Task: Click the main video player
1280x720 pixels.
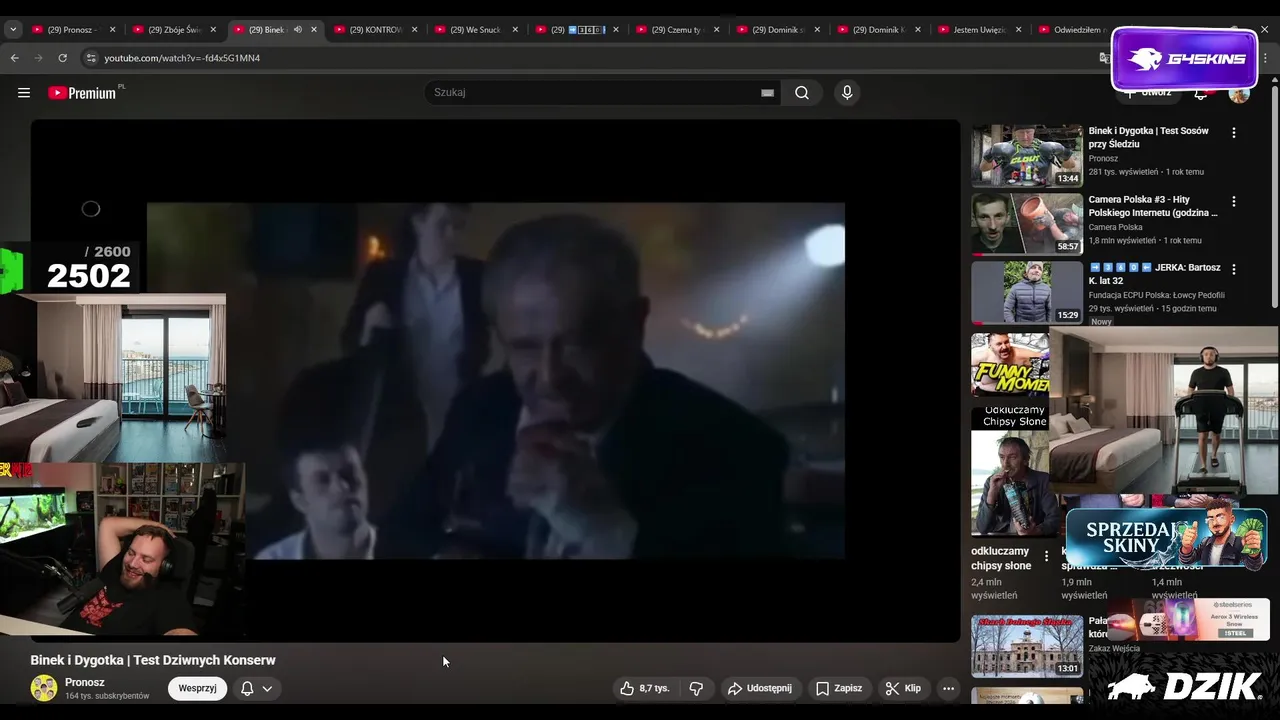Action: point(495,380)
